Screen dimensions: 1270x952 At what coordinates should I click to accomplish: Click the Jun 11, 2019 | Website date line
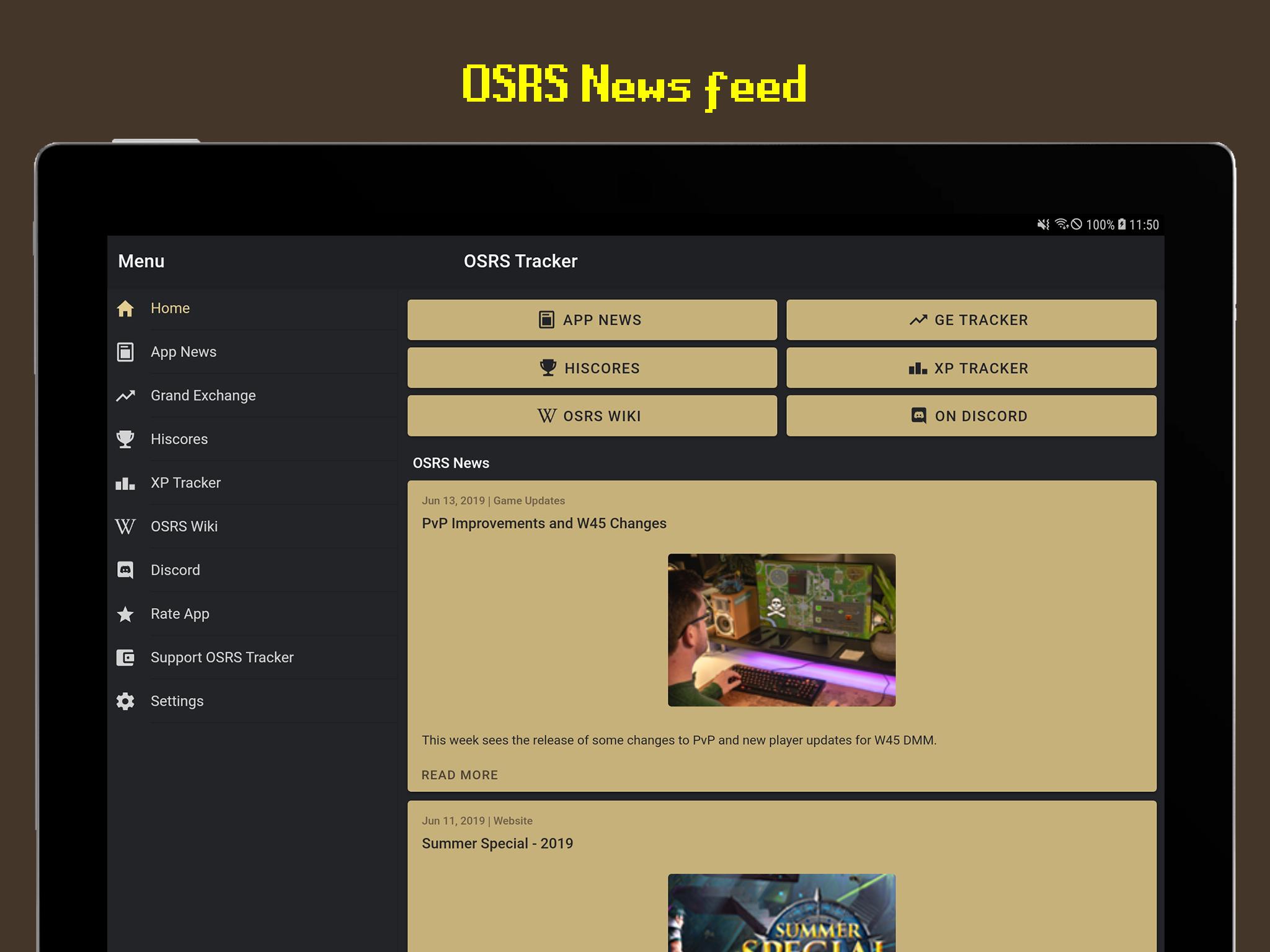pyautogui.click(x=477, y=821)
